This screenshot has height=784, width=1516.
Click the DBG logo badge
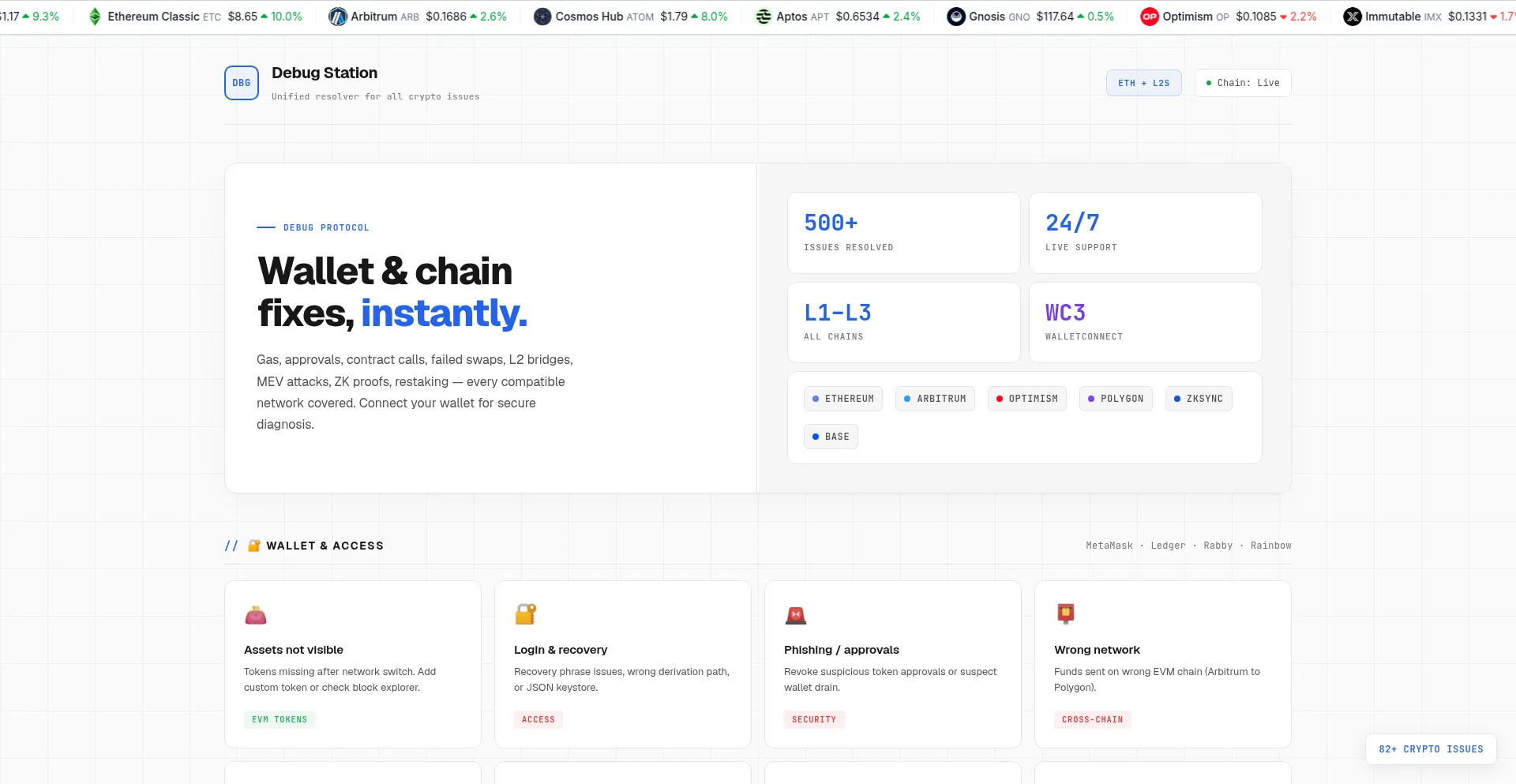(x=242, y=83)
